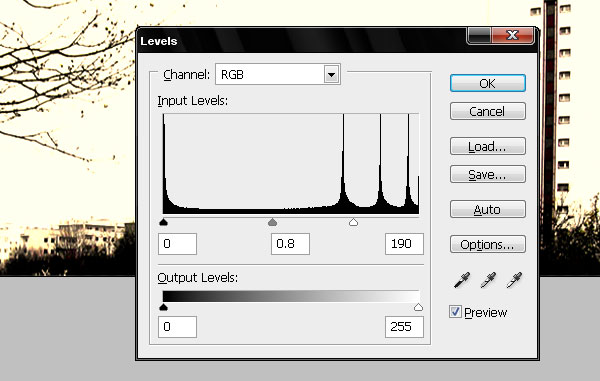Focus the input highlight field showing 190
Screen dimensions: 600x381
point(404,244)
